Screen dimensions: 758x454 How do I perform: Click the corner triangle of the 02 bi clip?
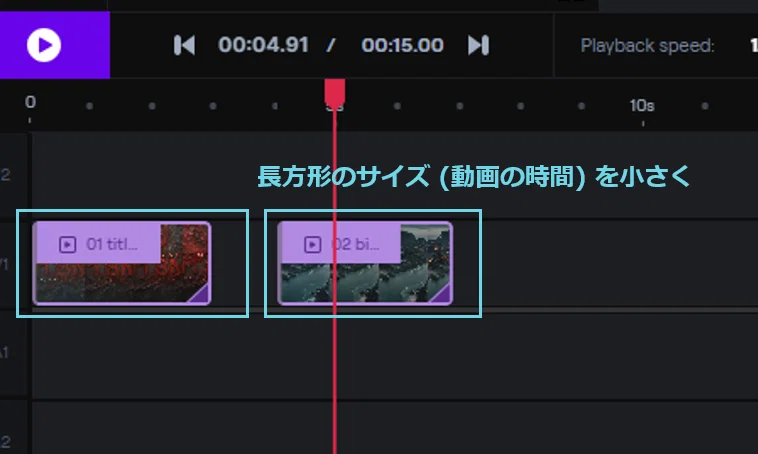pyautogui.click(x=441, y=294)
